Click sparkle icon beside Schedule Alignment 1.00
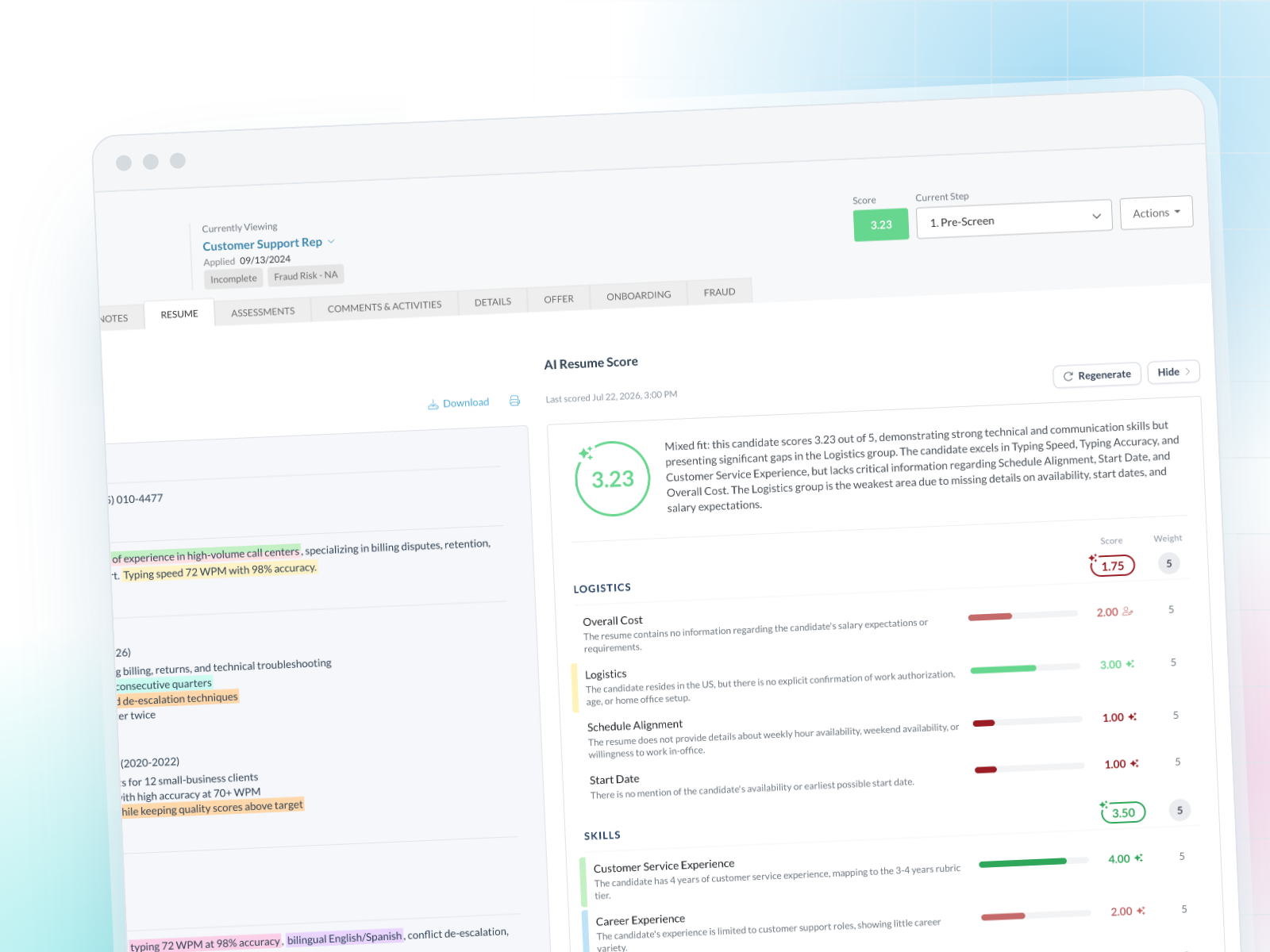Screen dimensions: 1270x952 pos(1133,716)
